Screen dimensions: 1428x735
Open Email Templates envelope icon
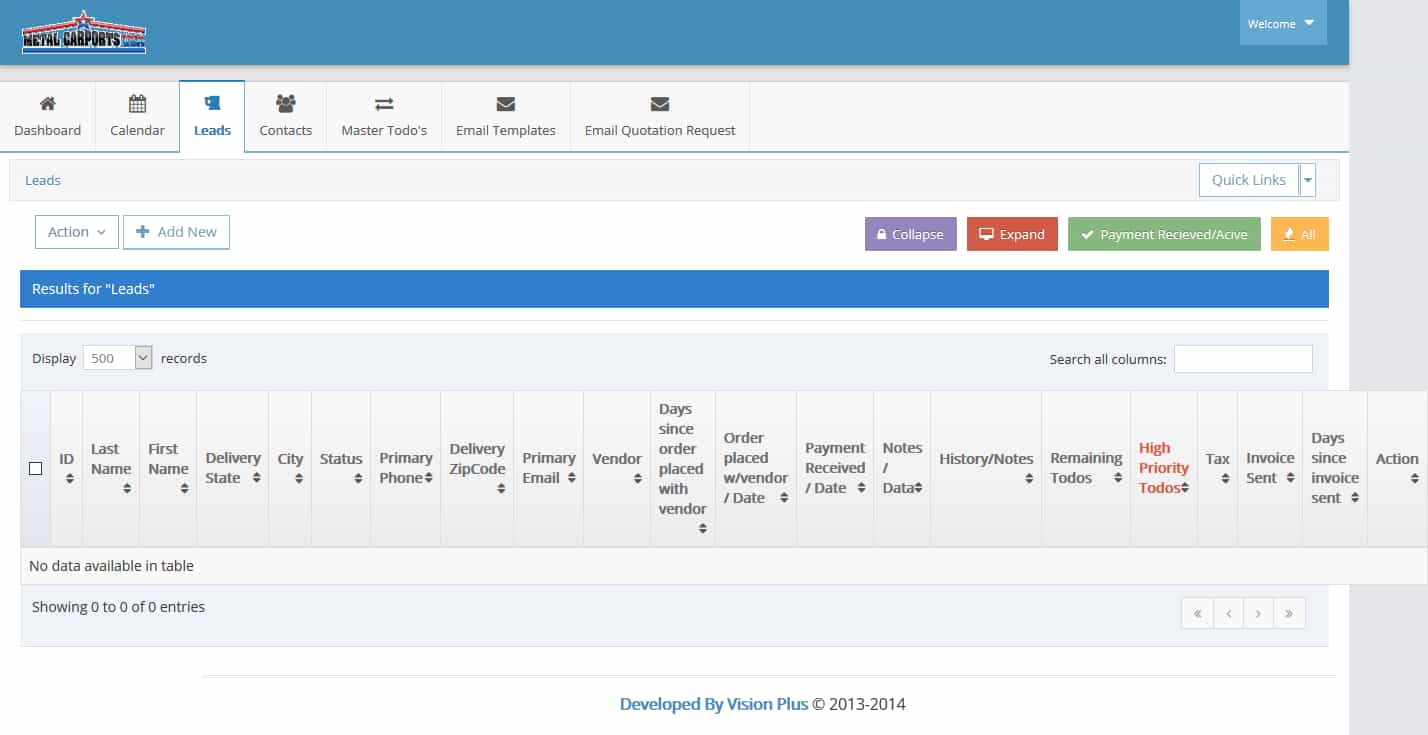tap(506, 103)
